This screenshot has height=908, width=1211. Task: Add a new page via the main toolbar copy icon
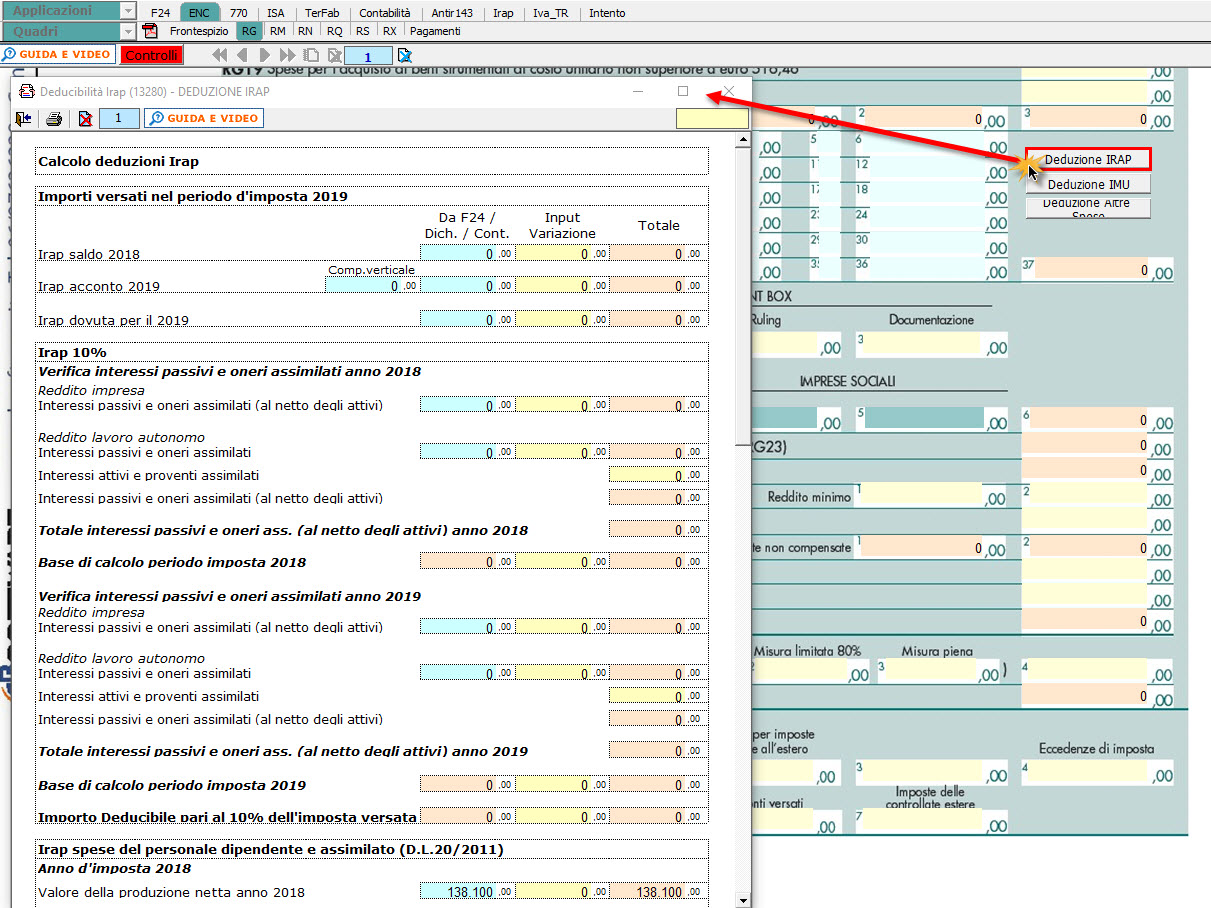tap(311, 55)
